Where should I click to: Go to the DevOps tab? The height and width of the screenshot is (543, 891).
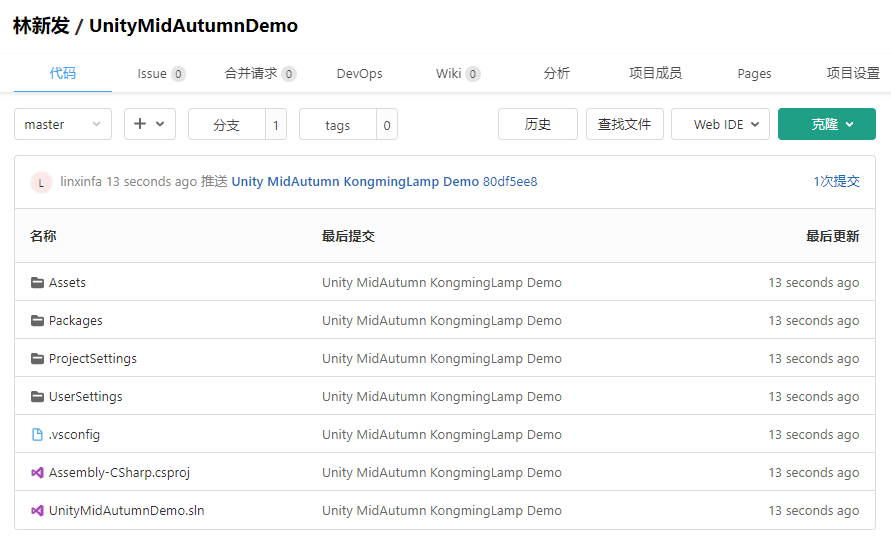[359, 73]
